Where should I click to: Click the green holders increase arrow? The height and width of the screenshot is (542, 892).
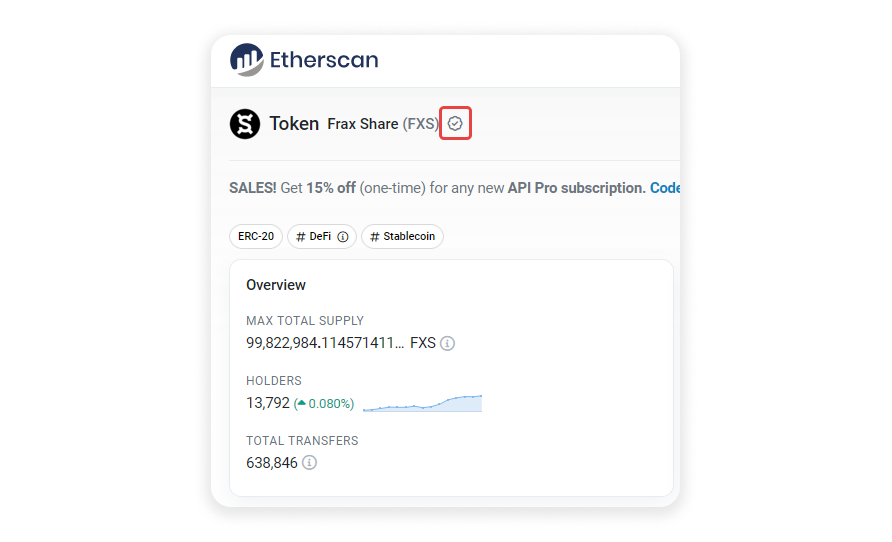click(x=301, y=403)
